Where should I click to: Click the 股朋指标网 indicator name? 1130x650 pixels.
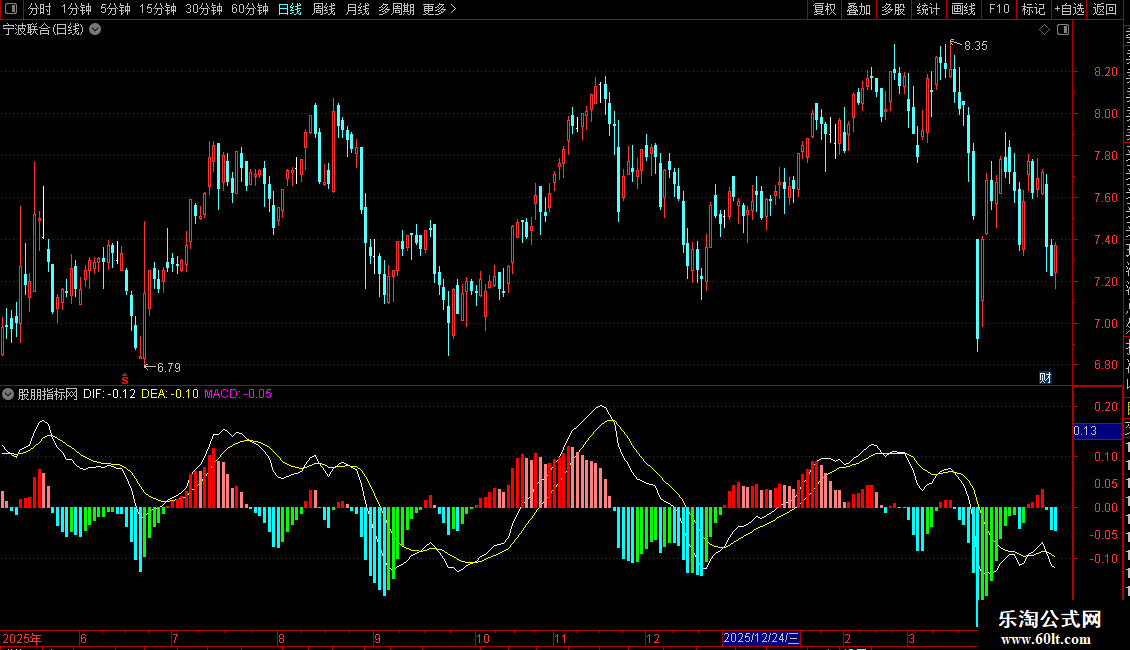[48, 394]
